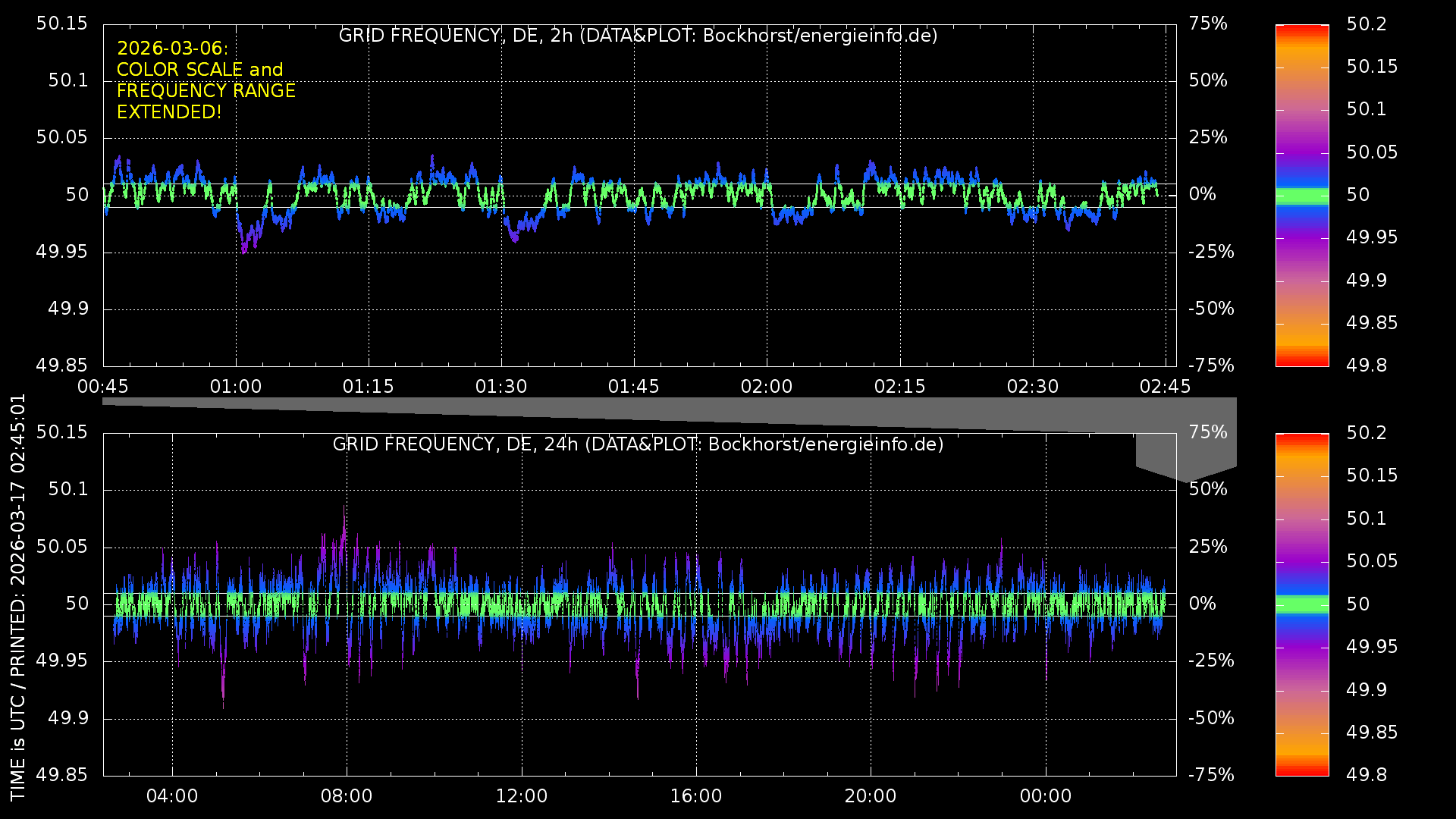Screen dimensions: 1456x819
Task: Click the orange 49.85 region of lower color scale
Action: point(1302,733)
